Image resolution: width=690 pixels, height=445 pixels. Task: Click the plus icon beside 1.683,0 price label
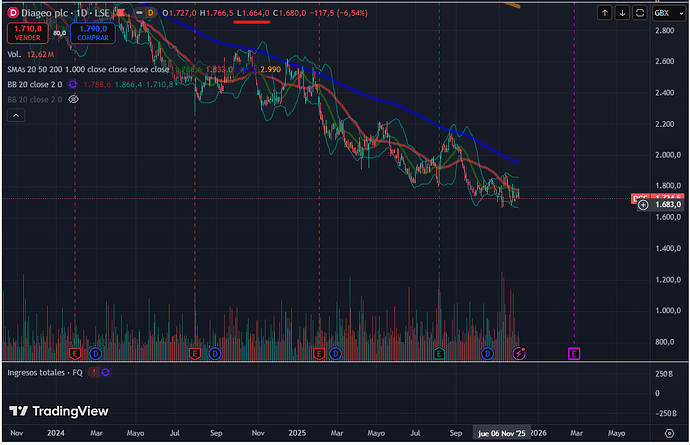tap(643, 205)
